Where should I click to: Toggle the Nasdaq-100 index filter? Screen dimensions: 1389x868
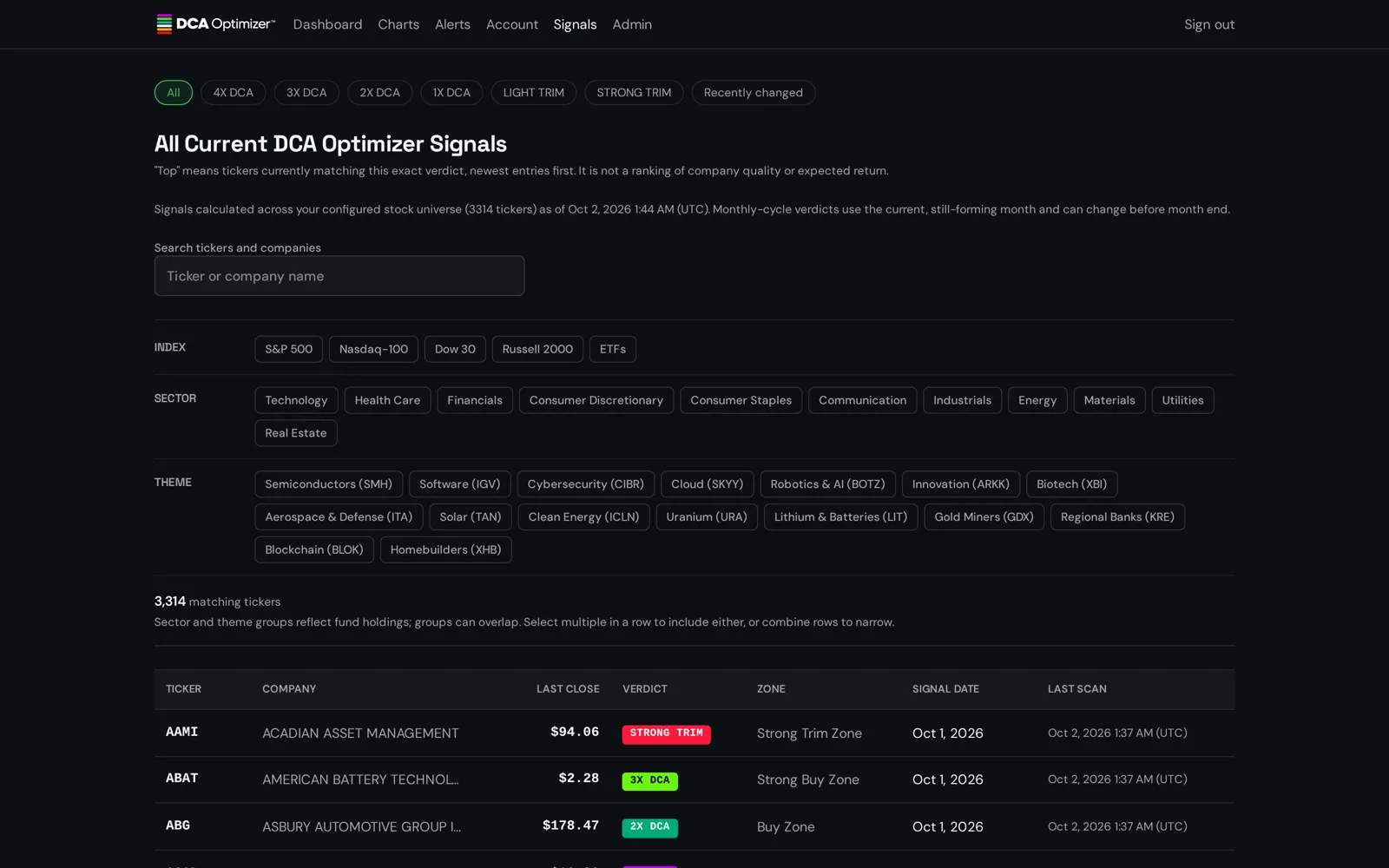373,349
